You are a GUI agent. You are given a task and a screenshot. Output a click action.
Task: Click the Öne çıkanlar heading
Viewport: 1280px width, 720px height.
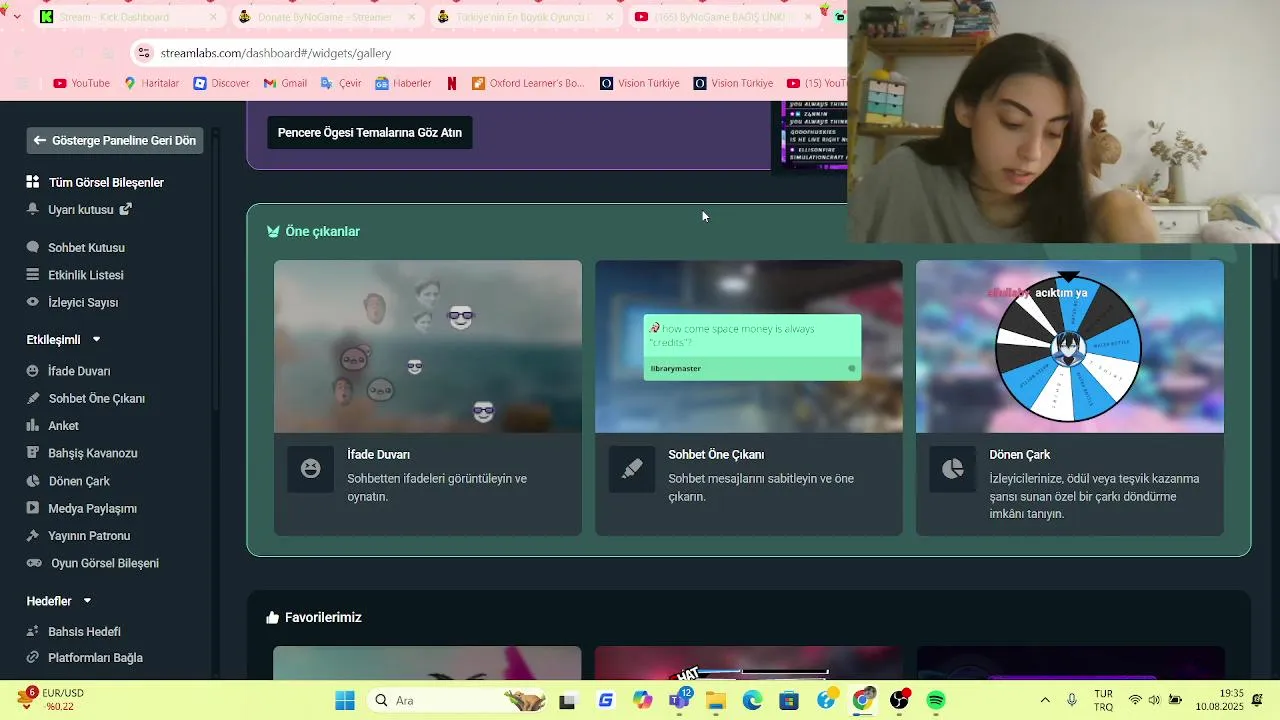322,231
